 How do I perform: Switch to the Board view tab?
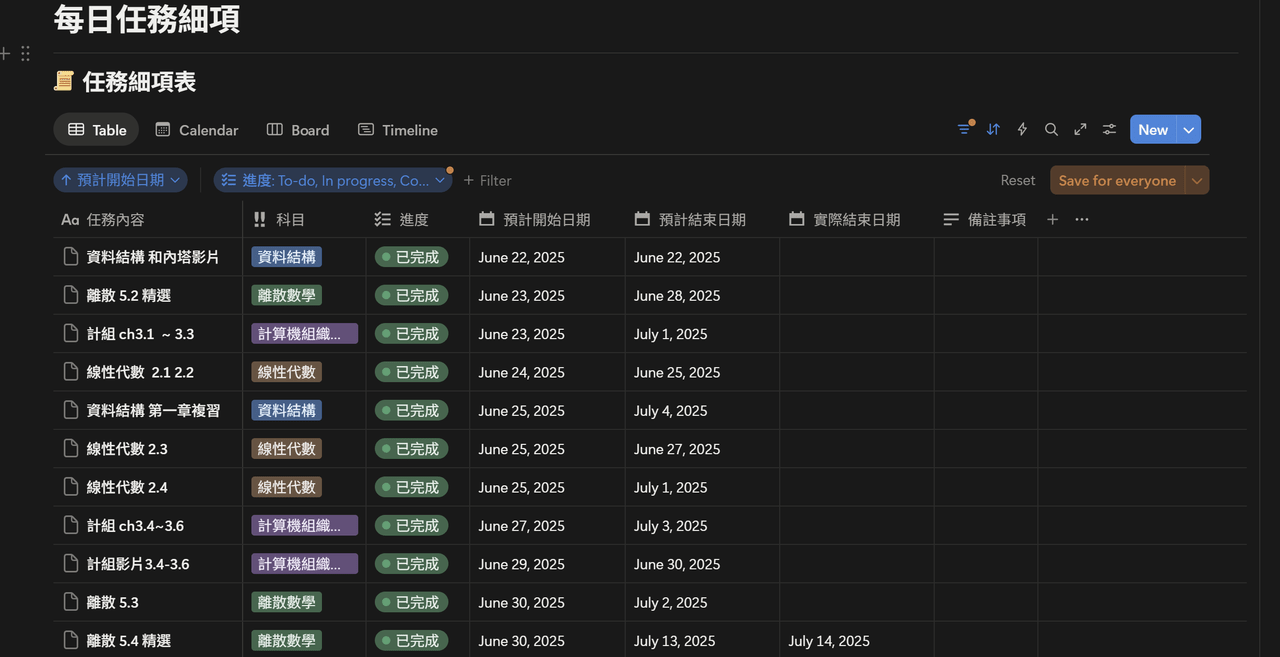point(298,130)
